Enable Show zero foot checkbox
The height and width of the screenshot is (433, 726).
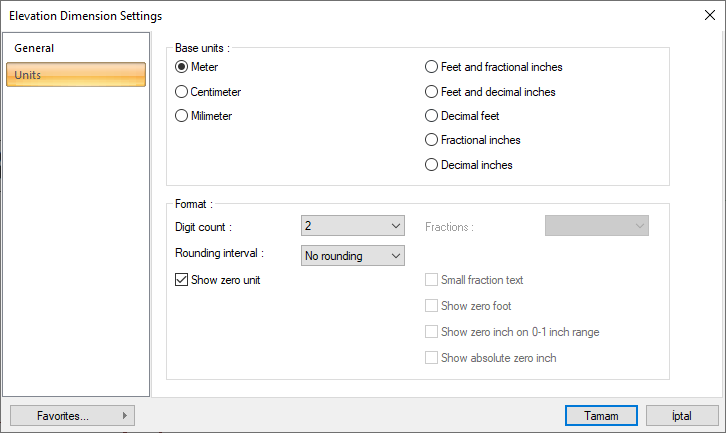click(432, 306)
